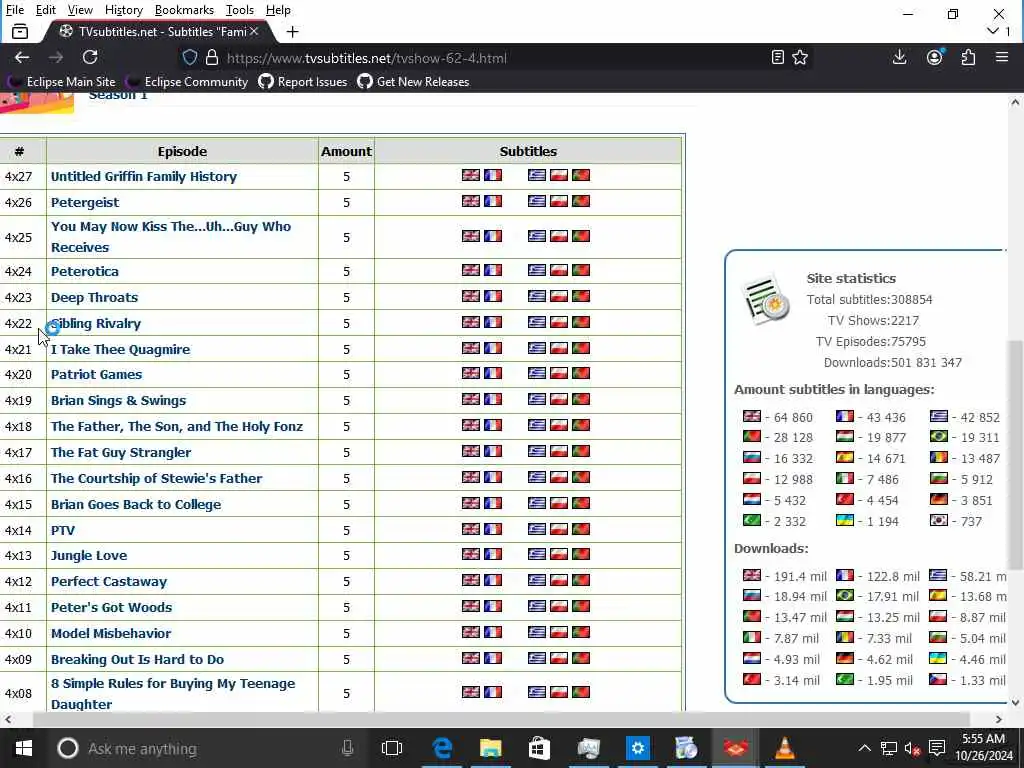Click French flag in the Petergeist row
The width and height of the screenshot is (1024, 768).
click(x=493, y=201)
